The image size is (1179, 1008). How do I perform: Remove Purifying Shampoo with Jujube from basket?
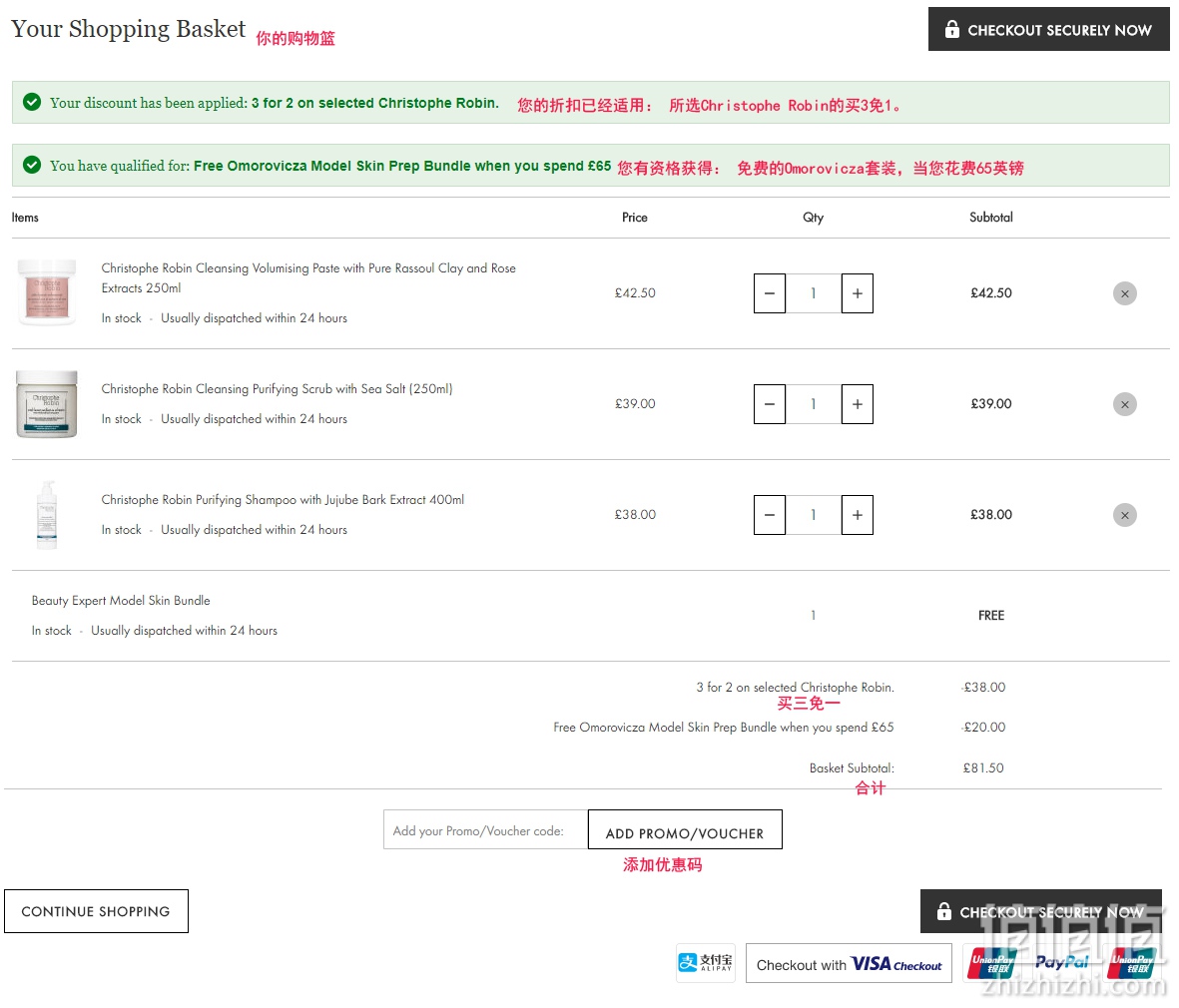pos(1125,515)
